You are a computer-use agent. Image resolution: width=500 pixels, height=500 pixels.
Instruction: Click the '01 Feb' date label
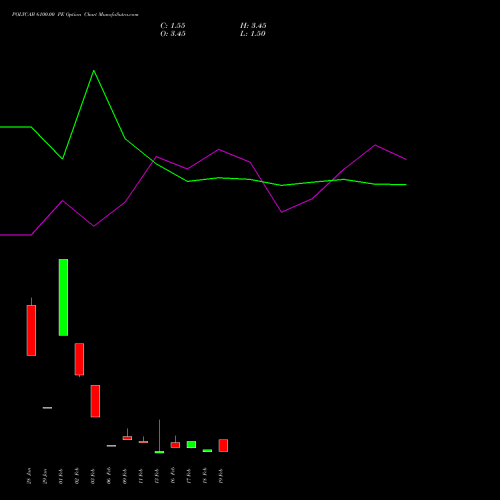click(x=61, y=476)
